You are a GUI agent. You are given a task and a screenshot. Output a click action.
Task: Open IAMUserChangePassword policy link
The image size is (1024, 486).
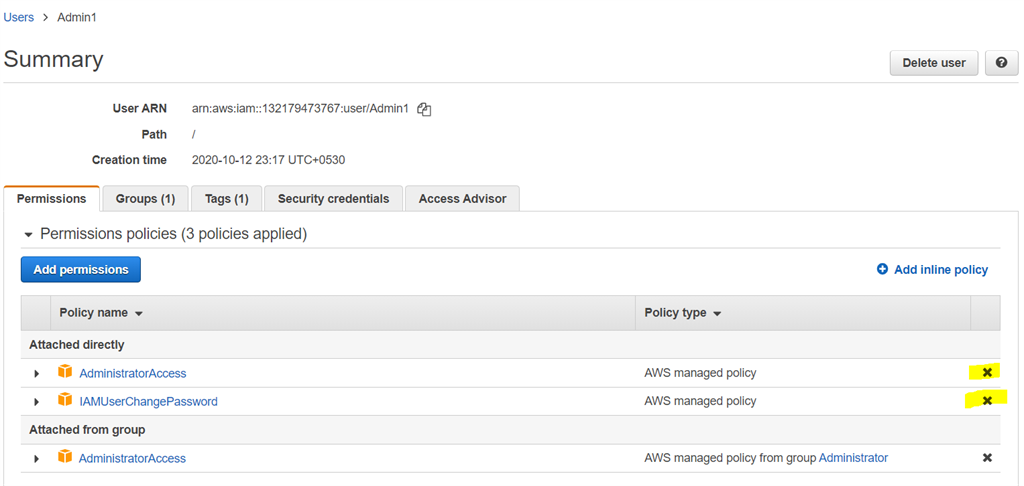(148, 402)
